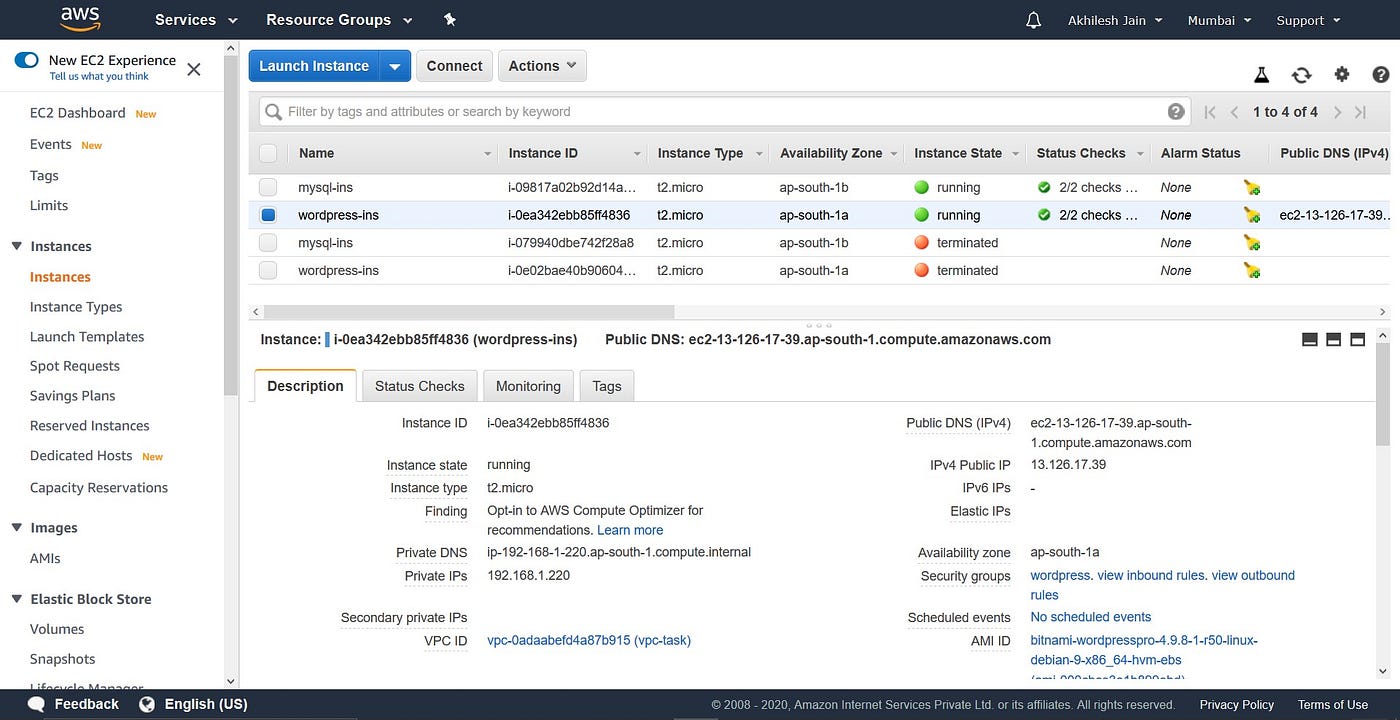Viewport: 1400px width, 720px height.
Task: Click alarm icon for running mysql-ins row
Action: point(1252,187)
